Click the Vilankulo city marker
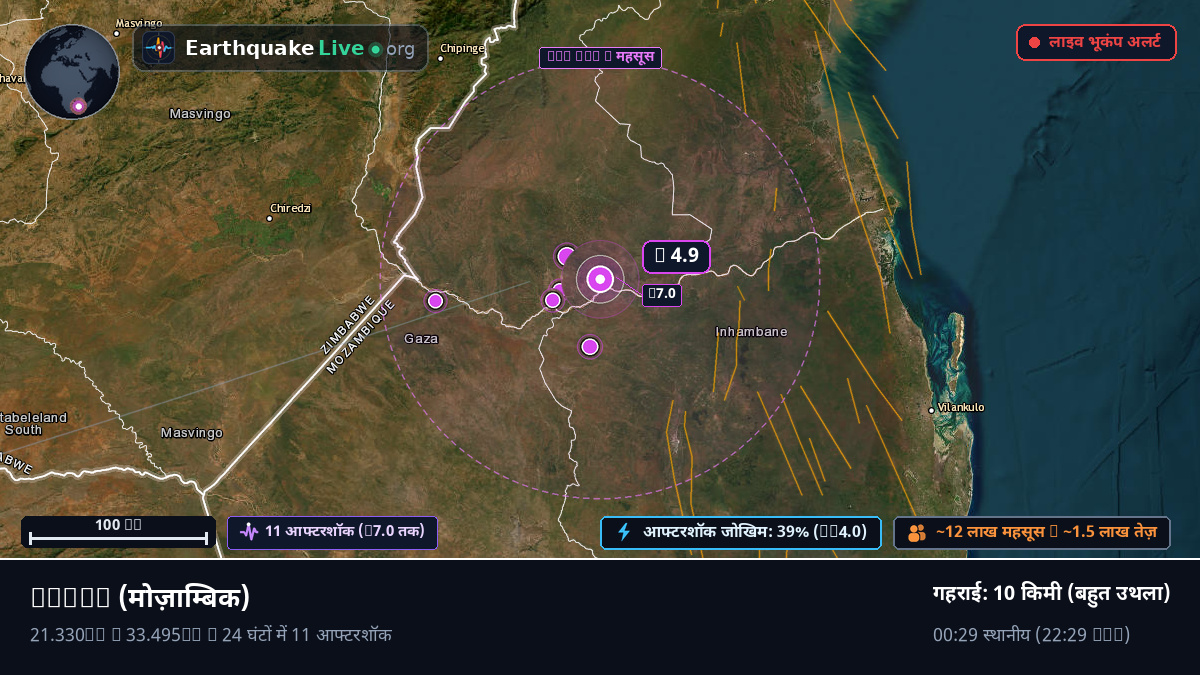 click(932, 409)
